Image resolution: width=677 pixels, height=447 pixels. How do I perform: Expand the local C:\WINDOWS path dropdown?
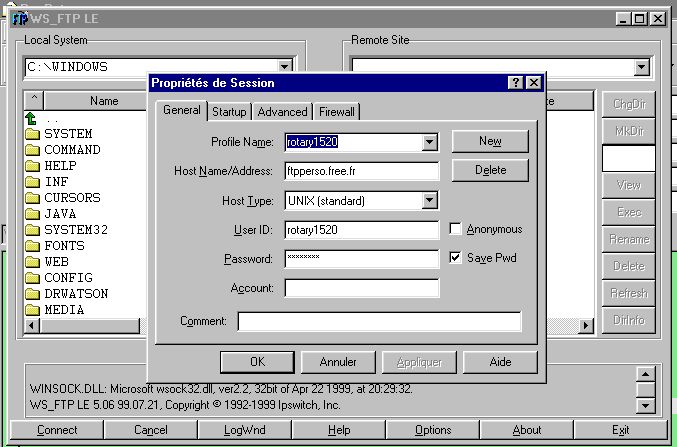pyautogui.click(x=285, y=67)
